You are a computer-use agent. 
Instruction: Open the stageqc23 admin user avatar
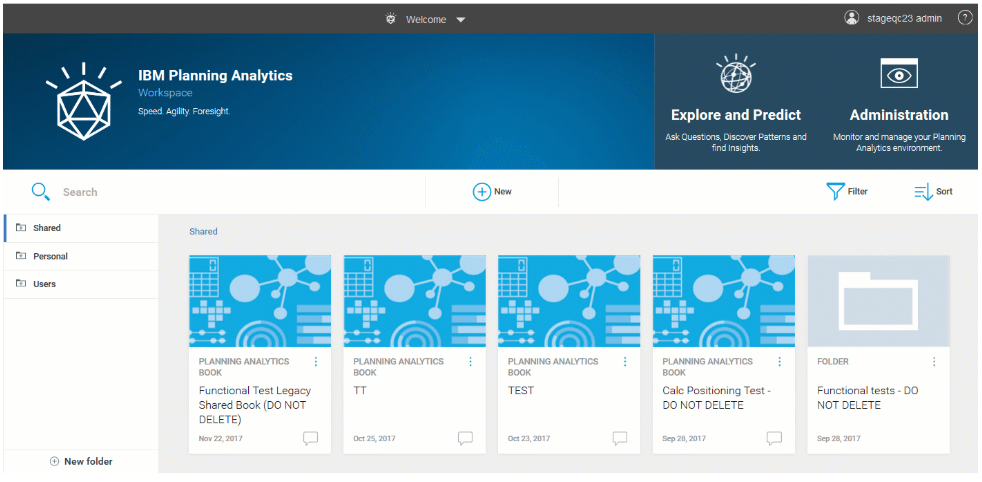point(851,18)
